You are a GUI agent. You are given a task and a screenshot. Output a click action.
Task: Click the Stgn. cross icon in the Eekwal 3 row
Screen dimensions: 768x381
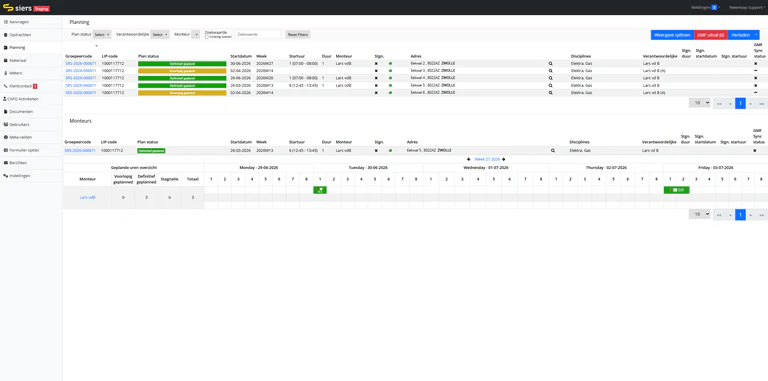[376, 71]
